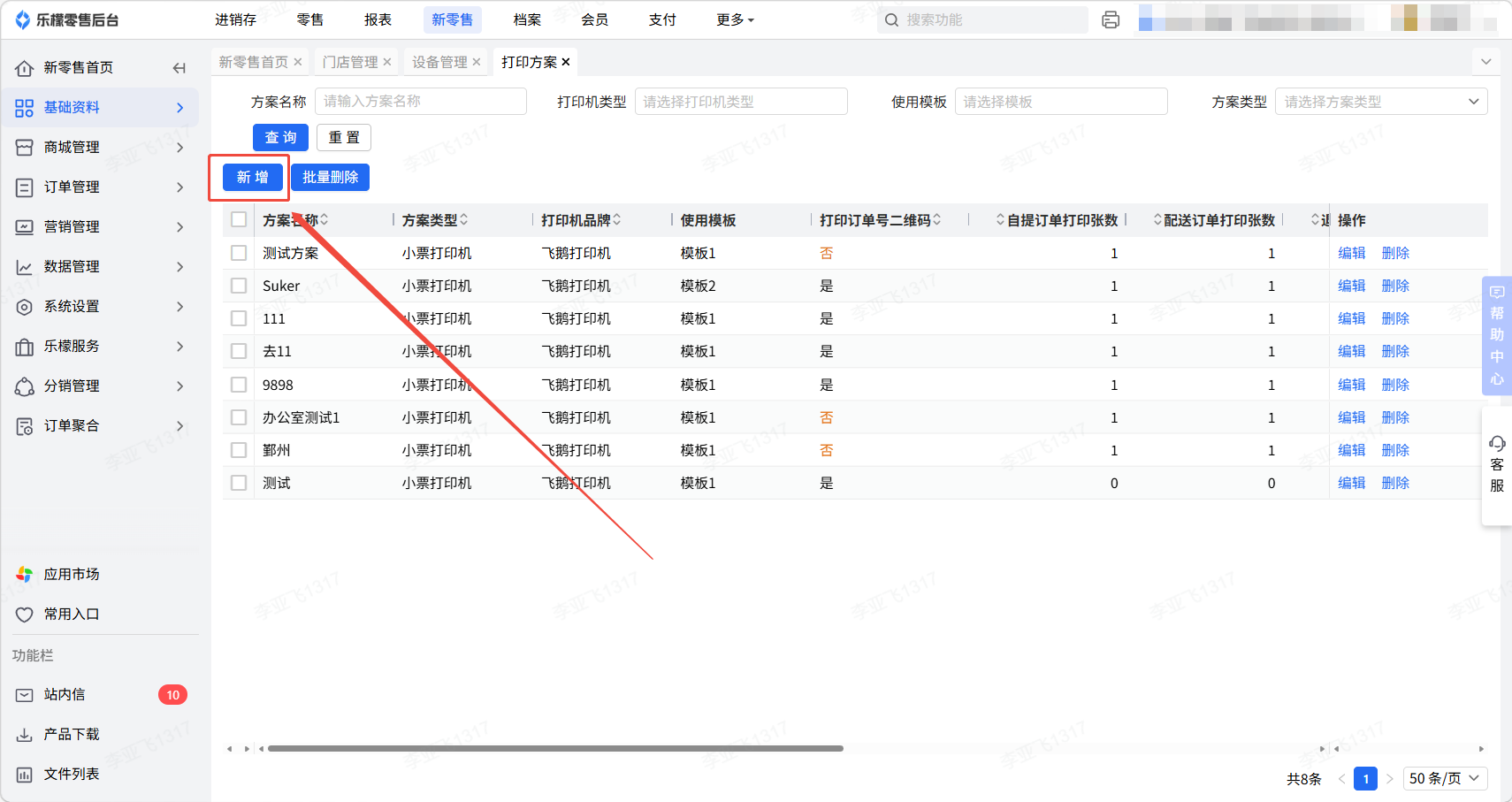1512x802 pixels.
Task: Click the 常用入口 heart icon
Action: (25, 615)
